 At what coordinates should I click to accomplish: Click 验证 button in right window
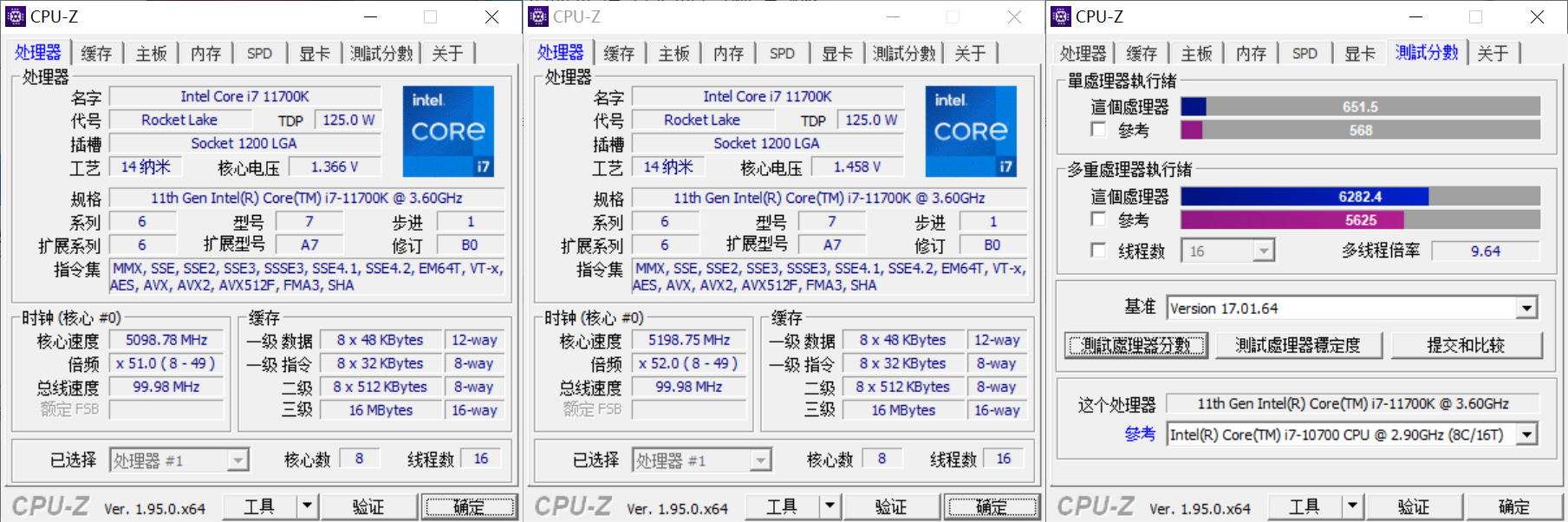(x=1414, y=506)
